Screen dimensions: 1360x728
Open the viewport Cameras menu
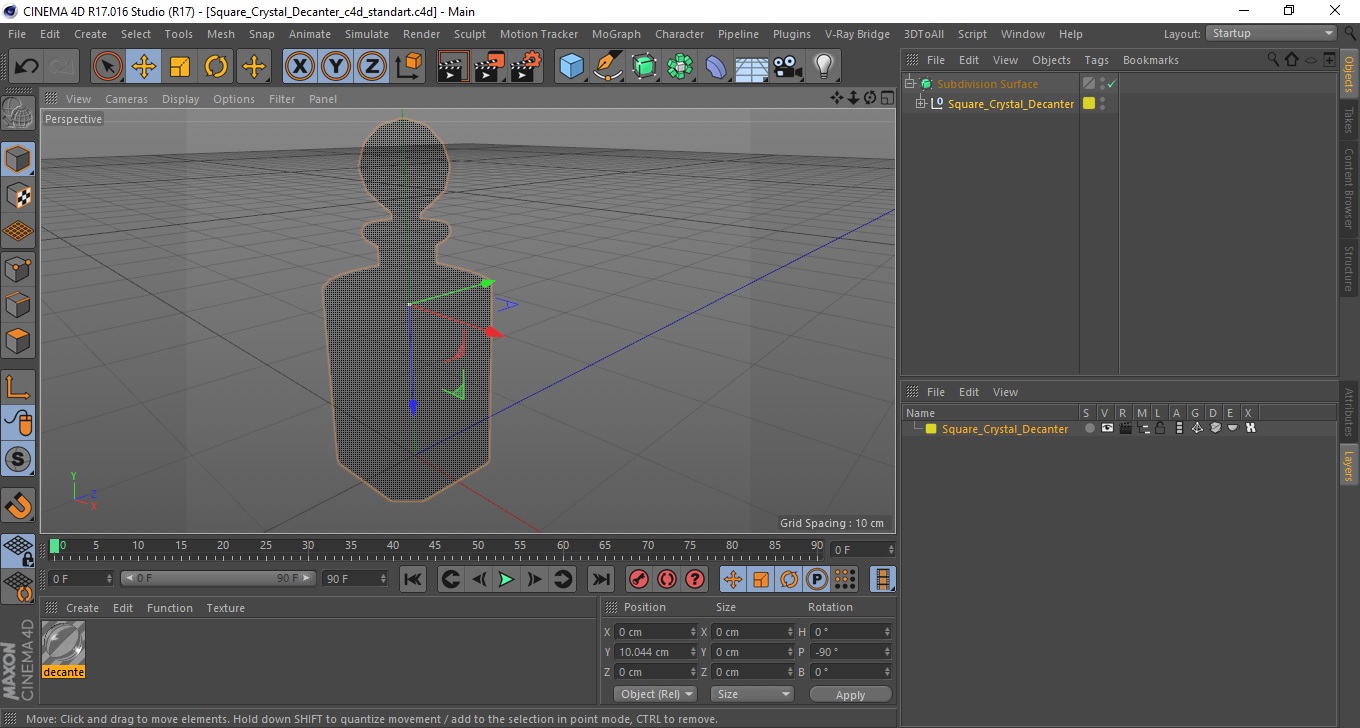coord(126,99)
